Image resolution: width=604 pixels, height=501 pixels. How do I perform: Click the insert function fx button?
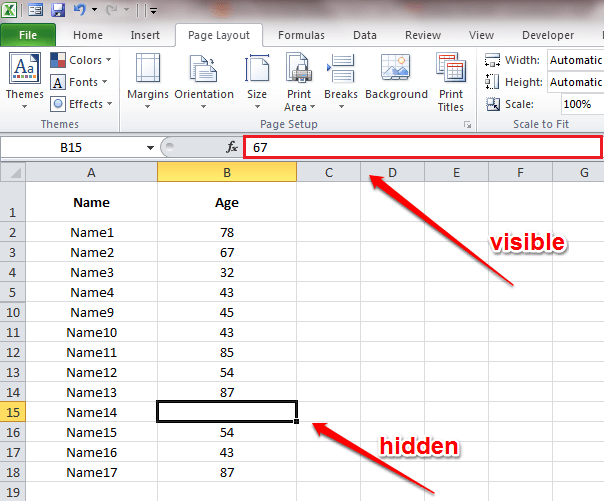coord(232,147)
